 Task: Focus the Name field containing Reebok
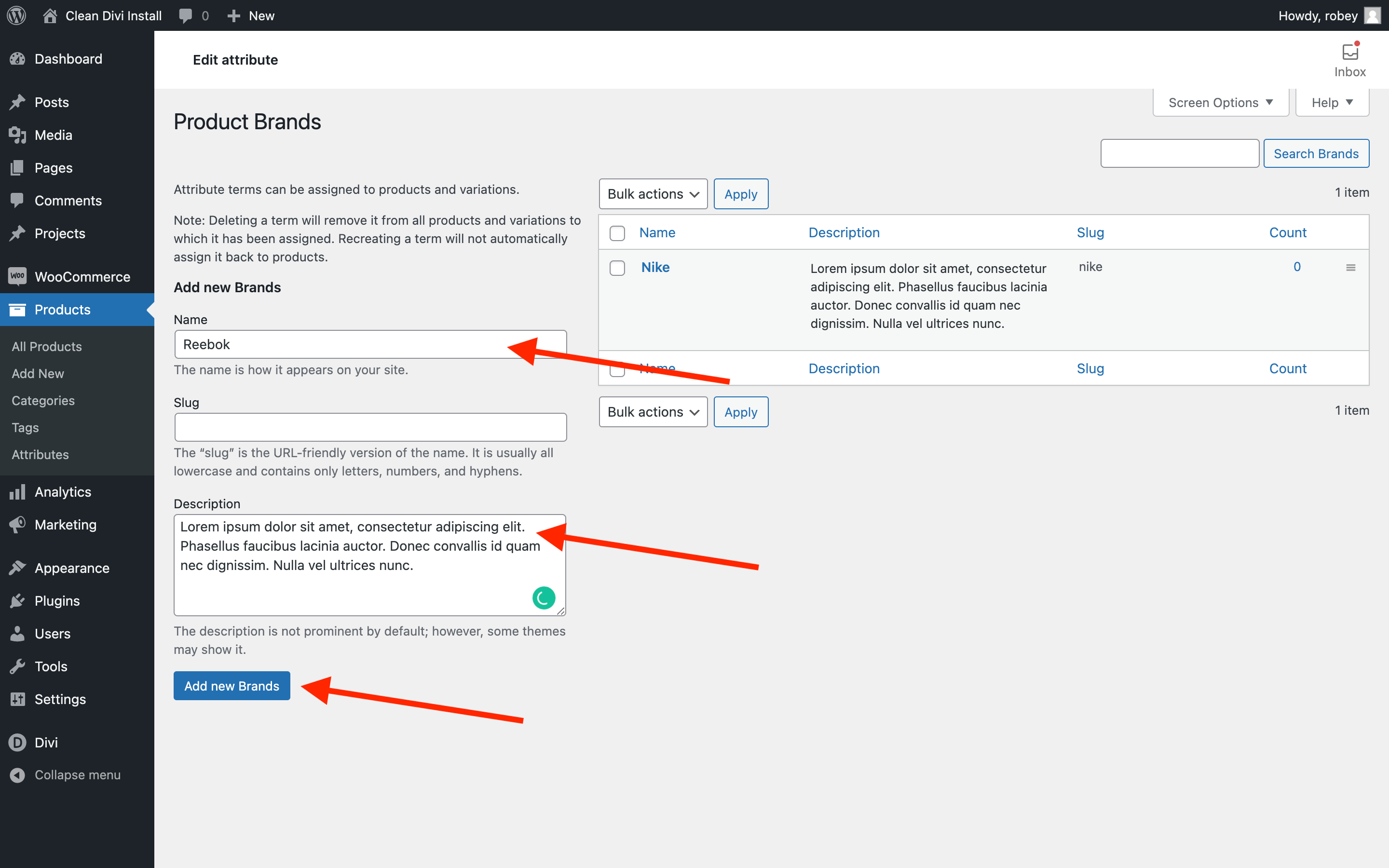click(x=371, y=344)
